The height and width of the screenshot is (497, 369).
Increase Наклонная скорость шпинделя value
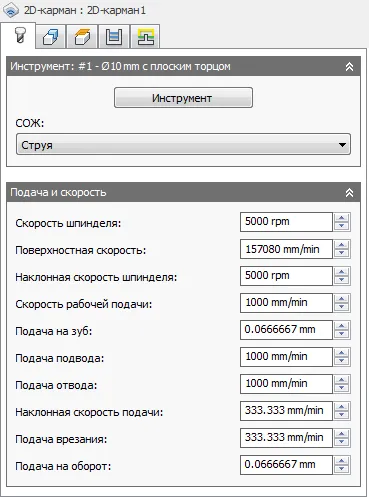[342, 272]
